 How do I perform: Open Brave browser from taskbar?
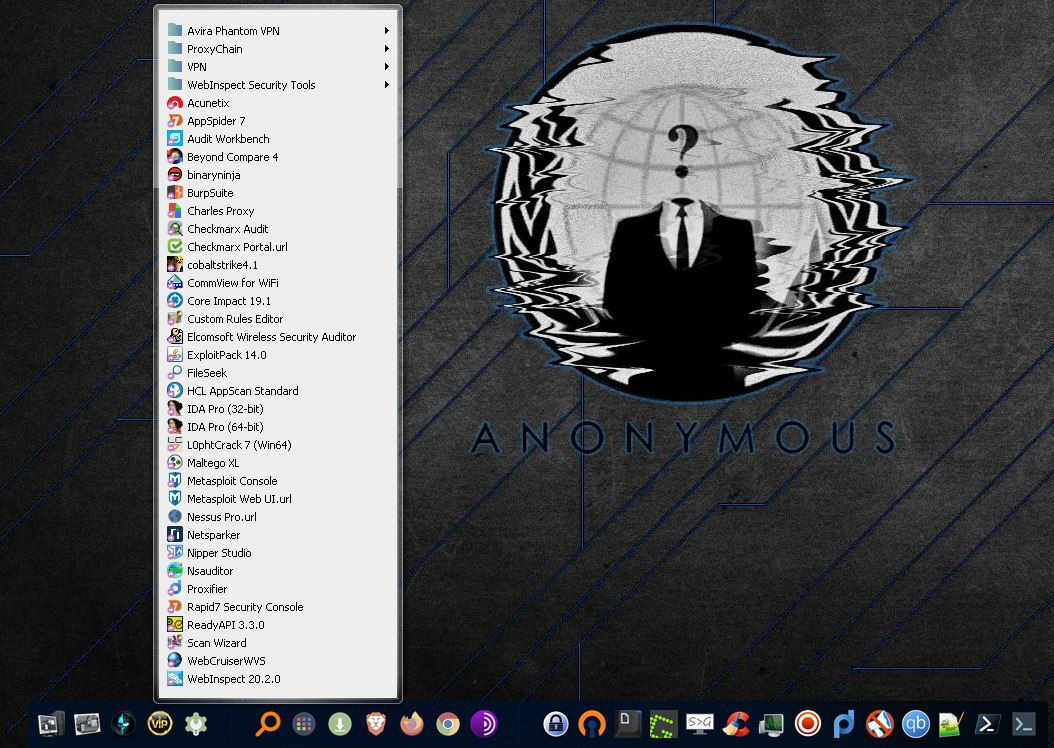point(376,724)
